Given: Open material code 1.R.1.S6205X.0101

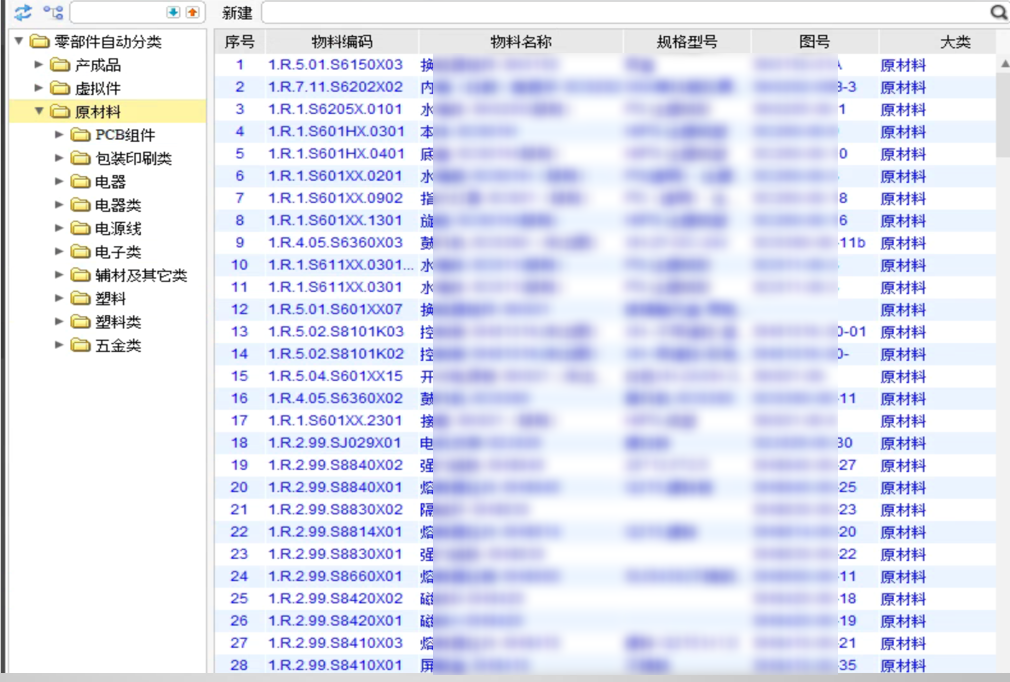Looking at the screenshot, I should pyautogui.click(x=335, y=109).
